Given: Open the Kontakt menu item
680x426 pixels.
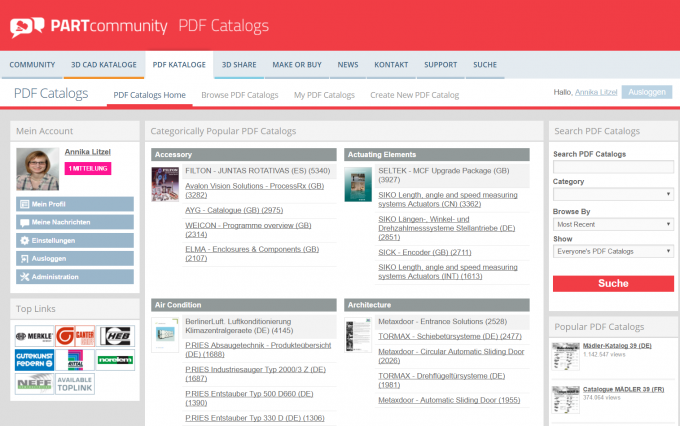Looking at the screenshot, I should tap(391, 65).
